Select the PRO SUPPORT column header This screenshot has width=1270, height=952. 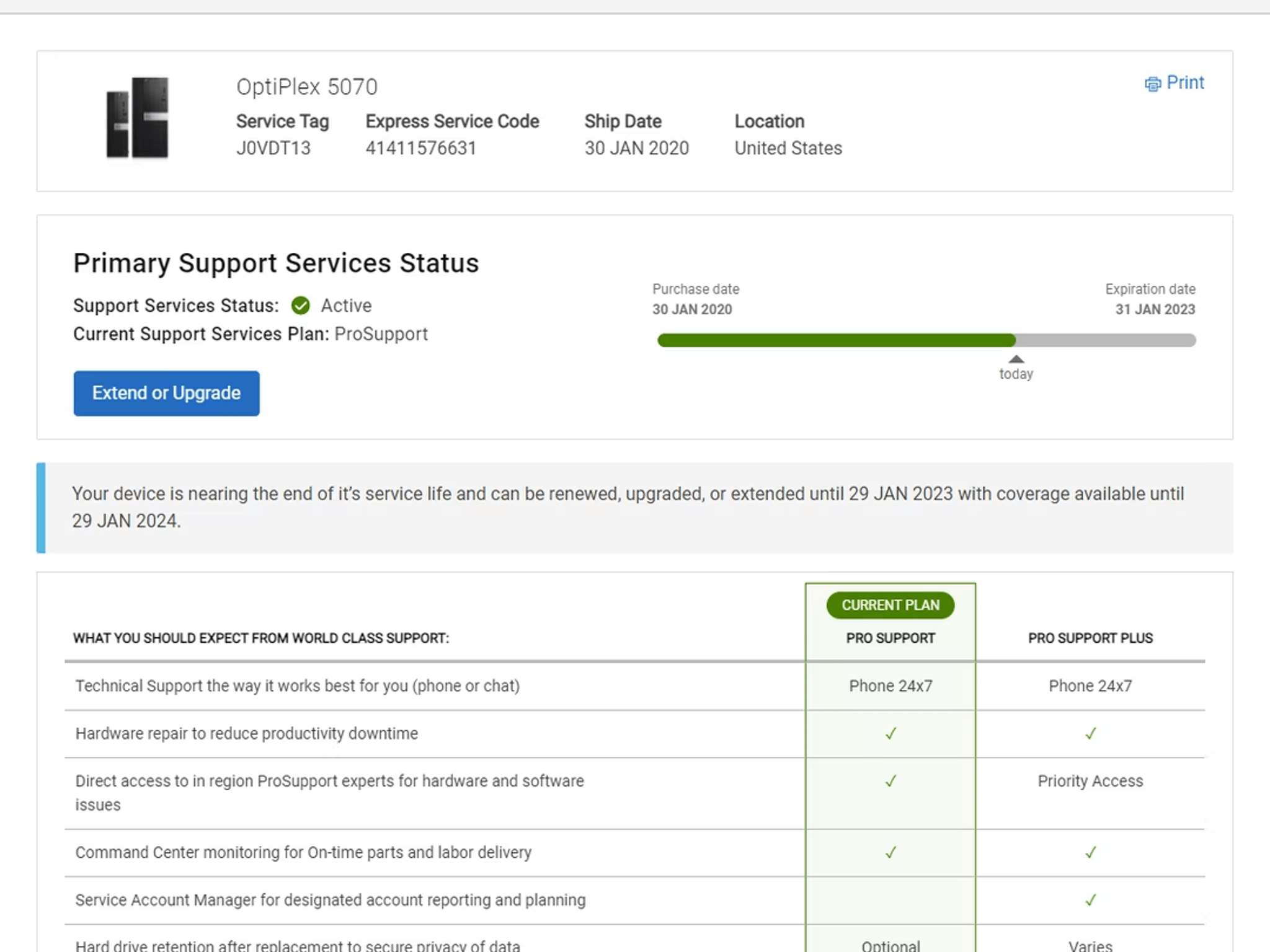[x=890, y=638]
